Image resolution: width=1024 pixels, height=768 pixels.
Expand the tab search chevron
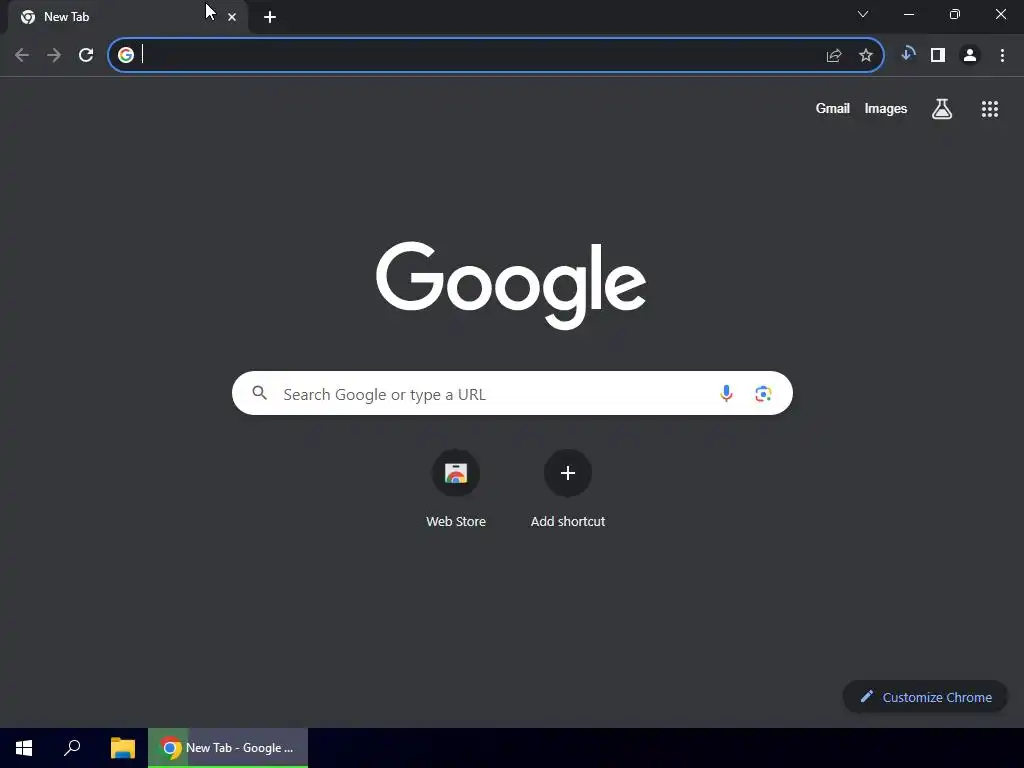[x=862, y=14]
